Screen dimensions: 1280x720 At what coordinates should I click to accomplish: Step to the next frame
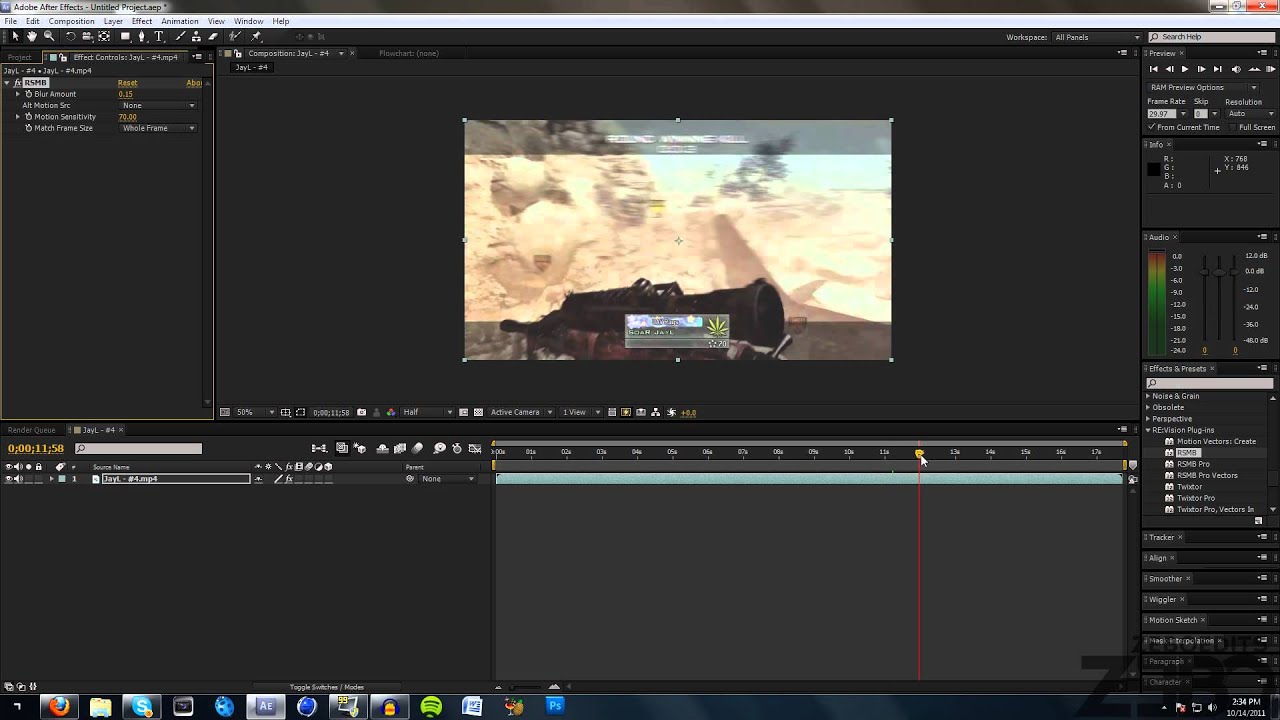click(x=1201, y=69)
